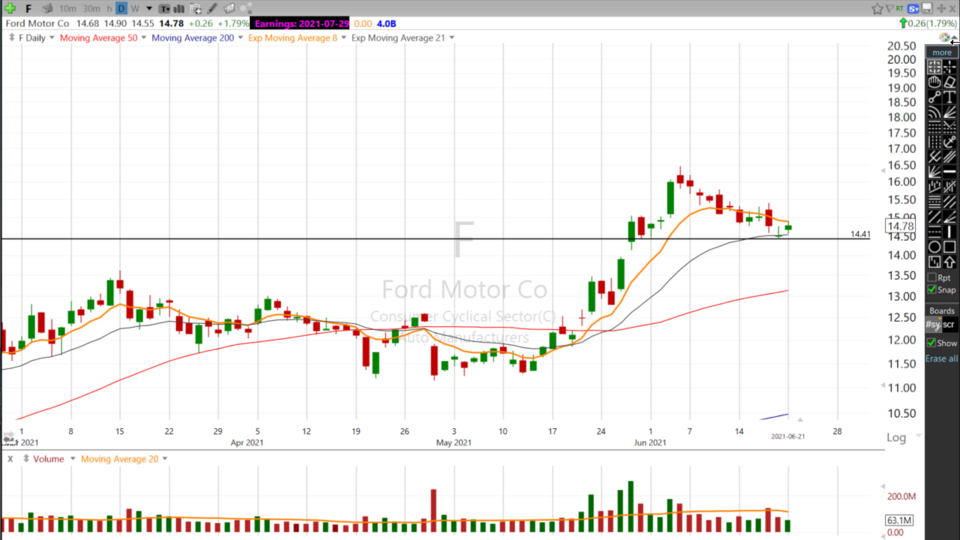
Task: Toggle the flag marker icon
Action: pos(889,9)
